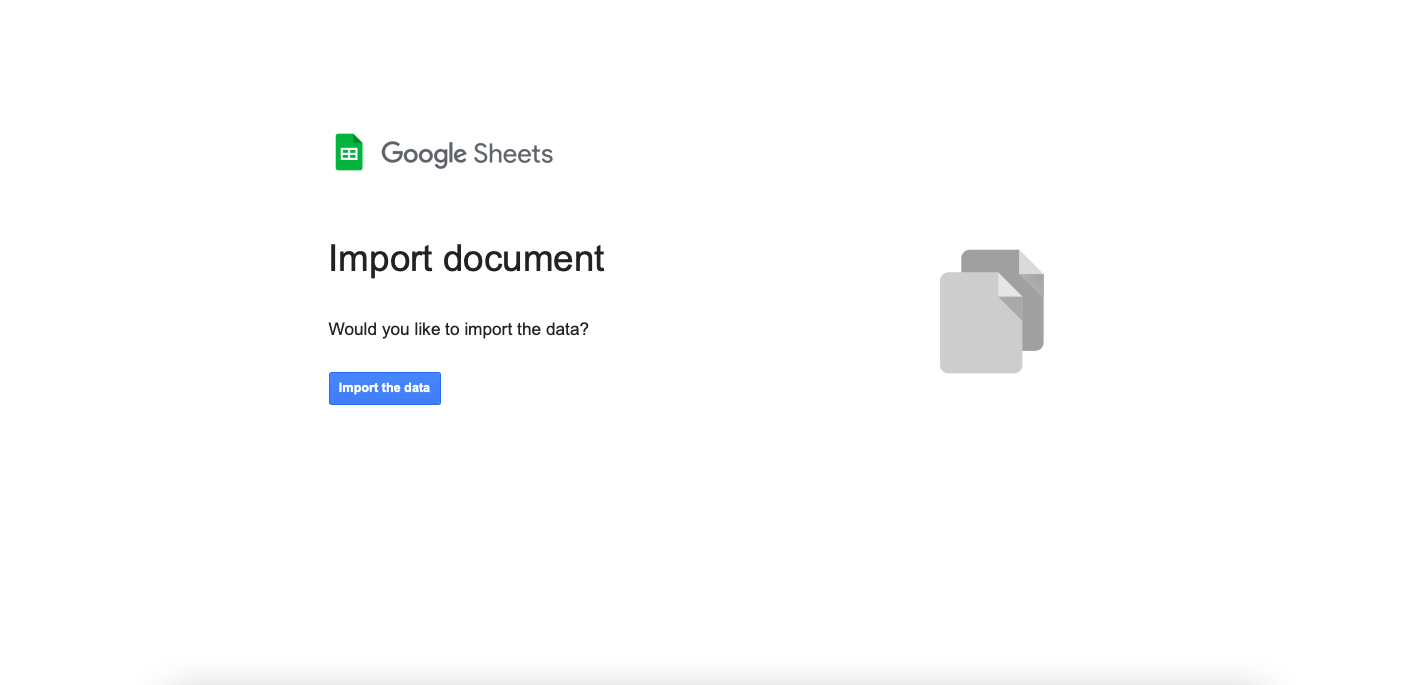This screenshot has height=685, width=1427.
Task: Select the Sheets wordmark text
Action: pos(513,154)
